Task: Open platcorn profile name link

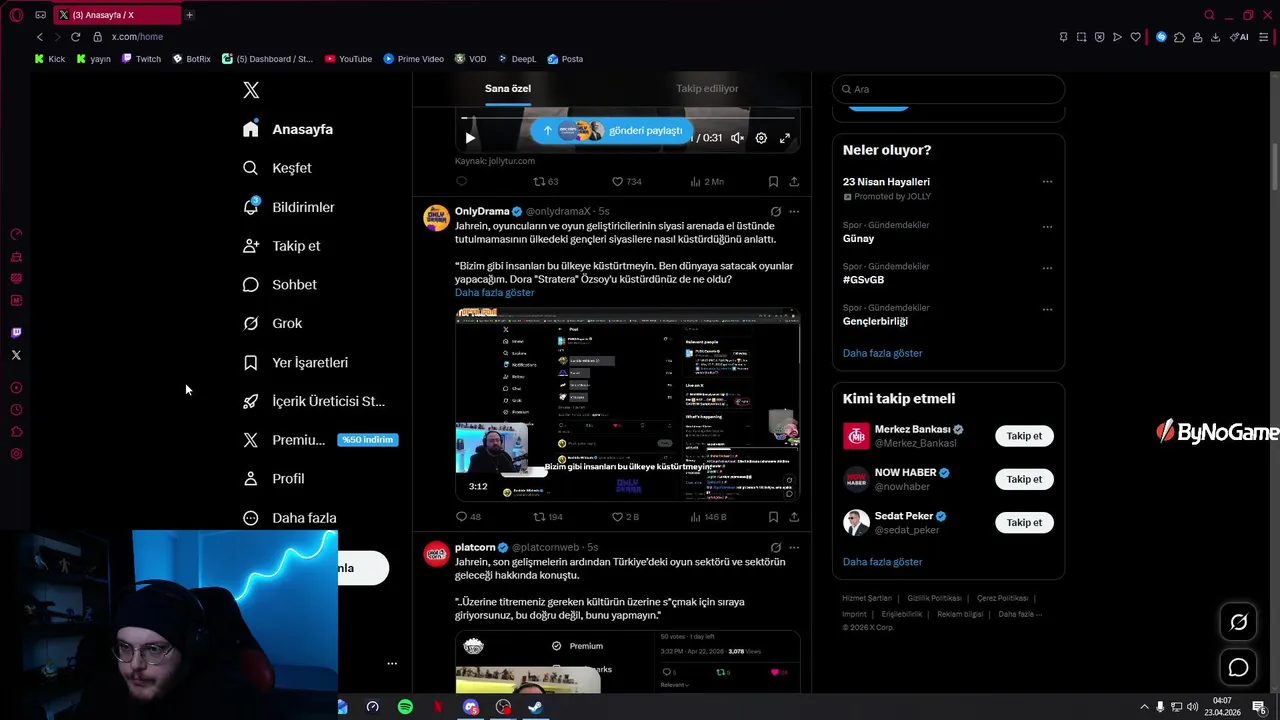Action: point(475,548)
